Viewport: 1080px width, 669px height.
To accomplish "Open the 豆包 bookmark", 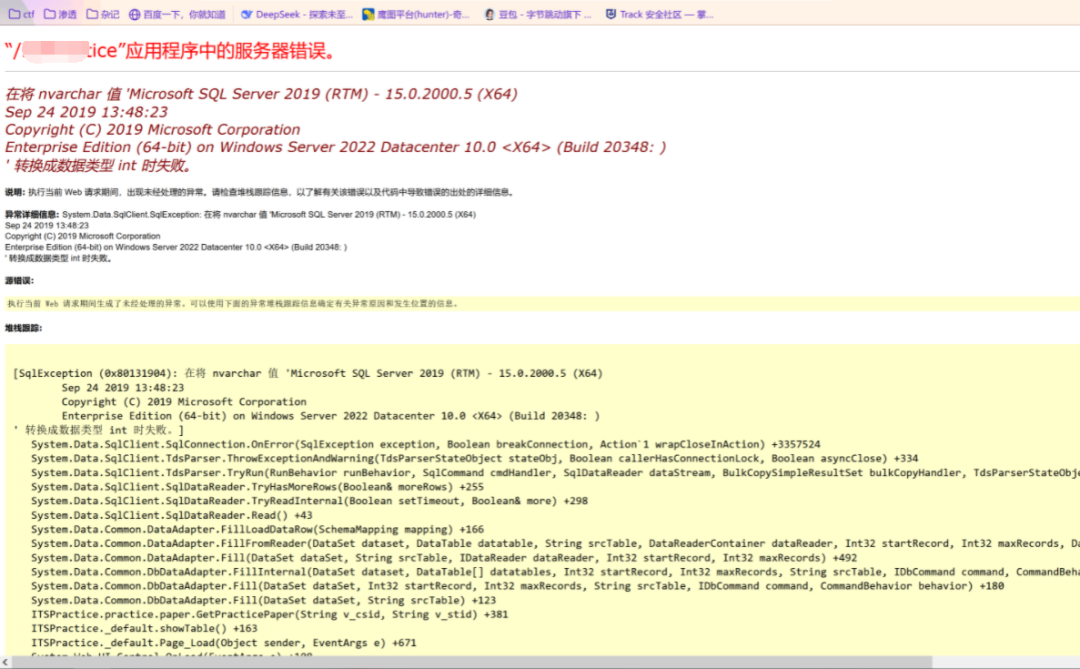I will pos(538,14).
